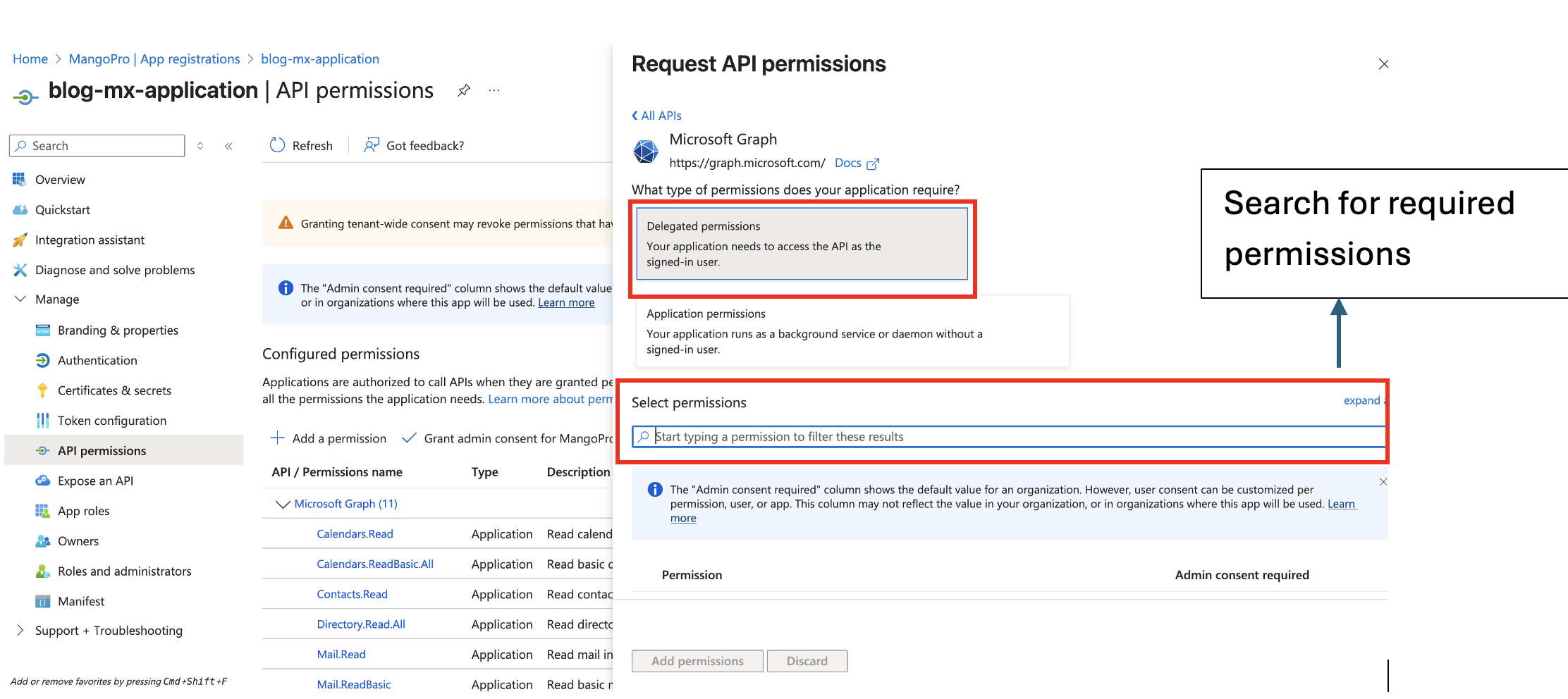Open the App roles section
Screen dimensions: 1568x699
[83, 510]
